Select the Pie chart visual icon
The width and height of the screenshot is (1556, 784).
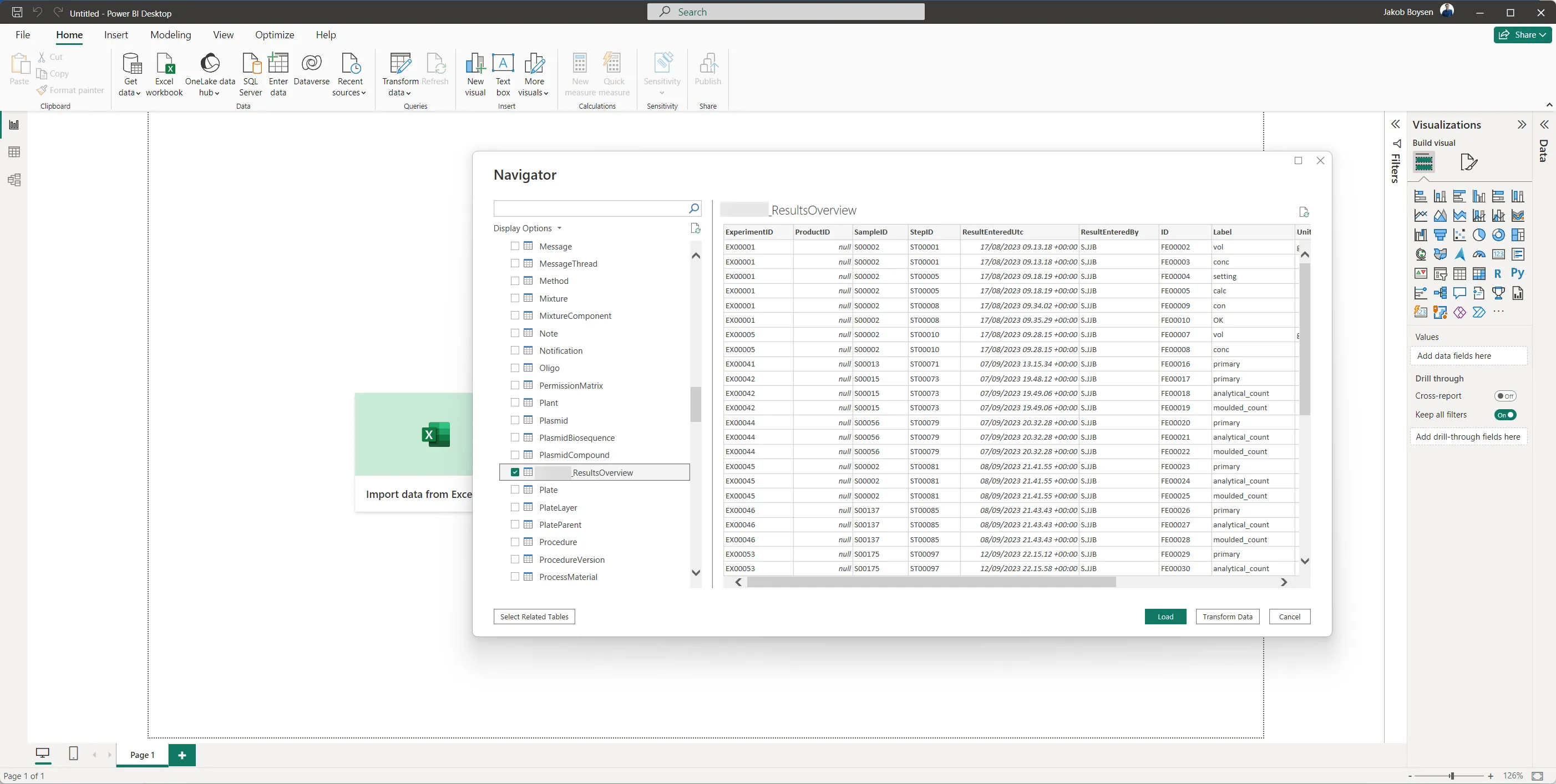coord(1479,236)
